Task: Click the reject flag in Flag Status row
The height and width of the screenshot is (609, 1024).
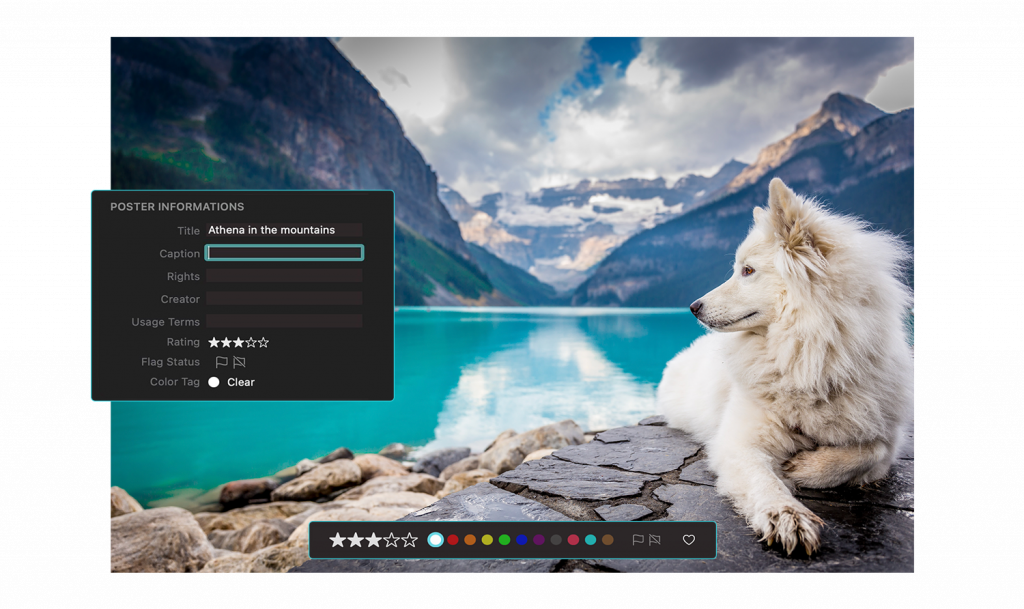Action: [240, 362]
